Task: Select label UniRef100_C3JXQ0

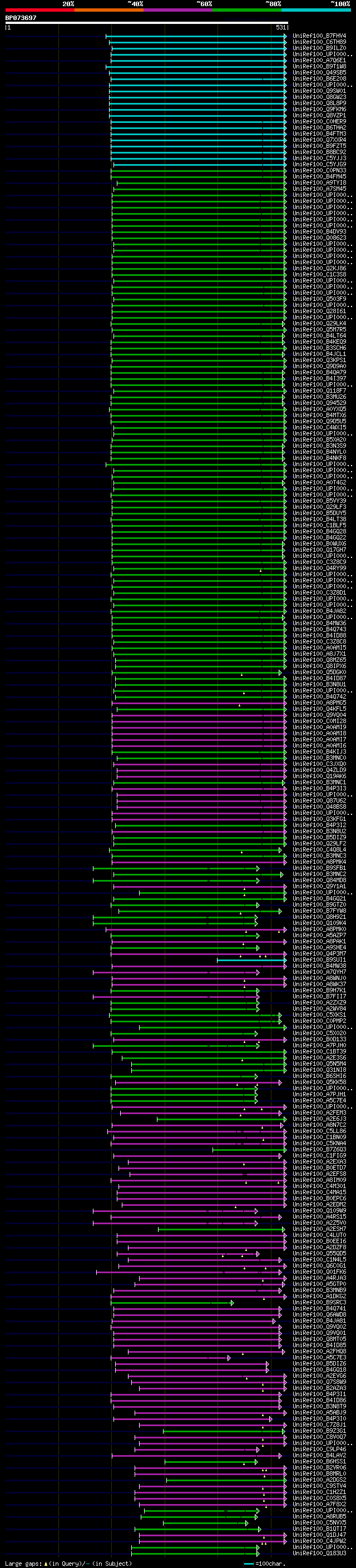Action: (x=319, y=764)
